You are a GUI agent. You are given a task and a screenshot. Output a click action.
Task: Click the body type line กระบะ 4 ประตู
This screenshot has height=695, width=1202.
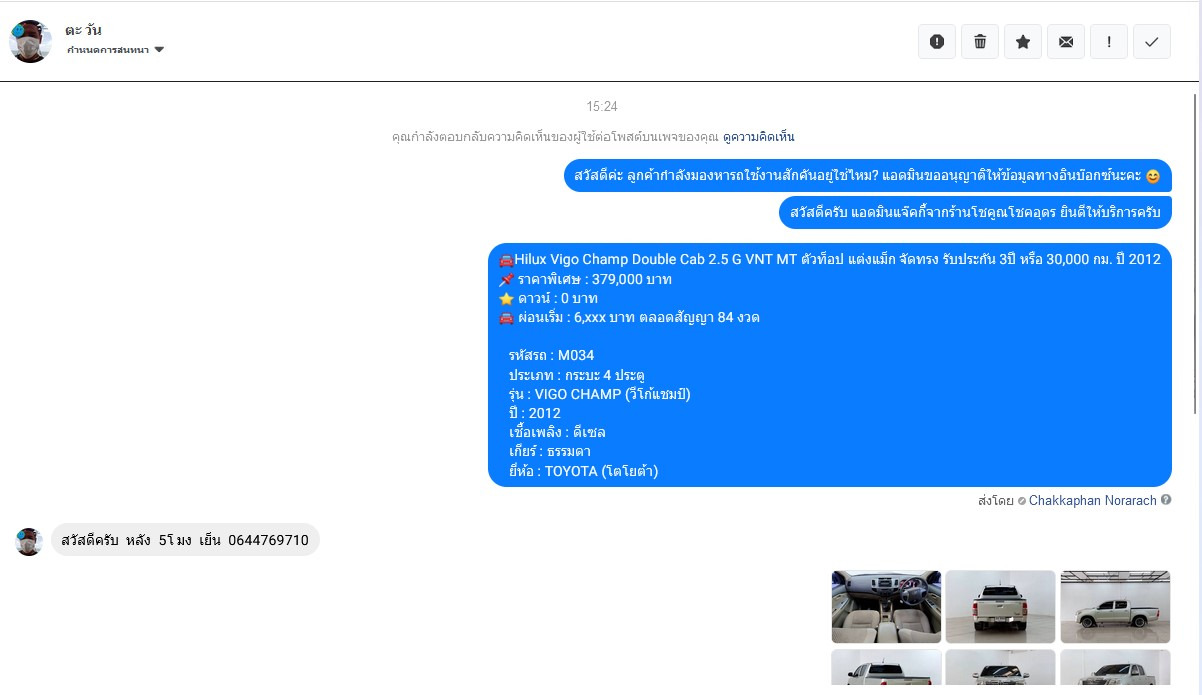point(576,375)
